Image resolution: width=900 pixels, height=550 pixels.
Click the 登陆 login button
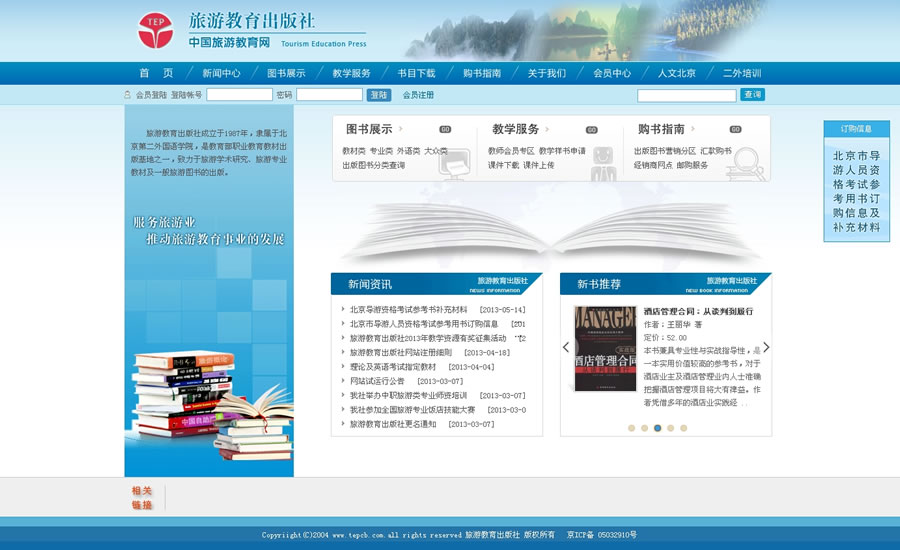point(379,95)
